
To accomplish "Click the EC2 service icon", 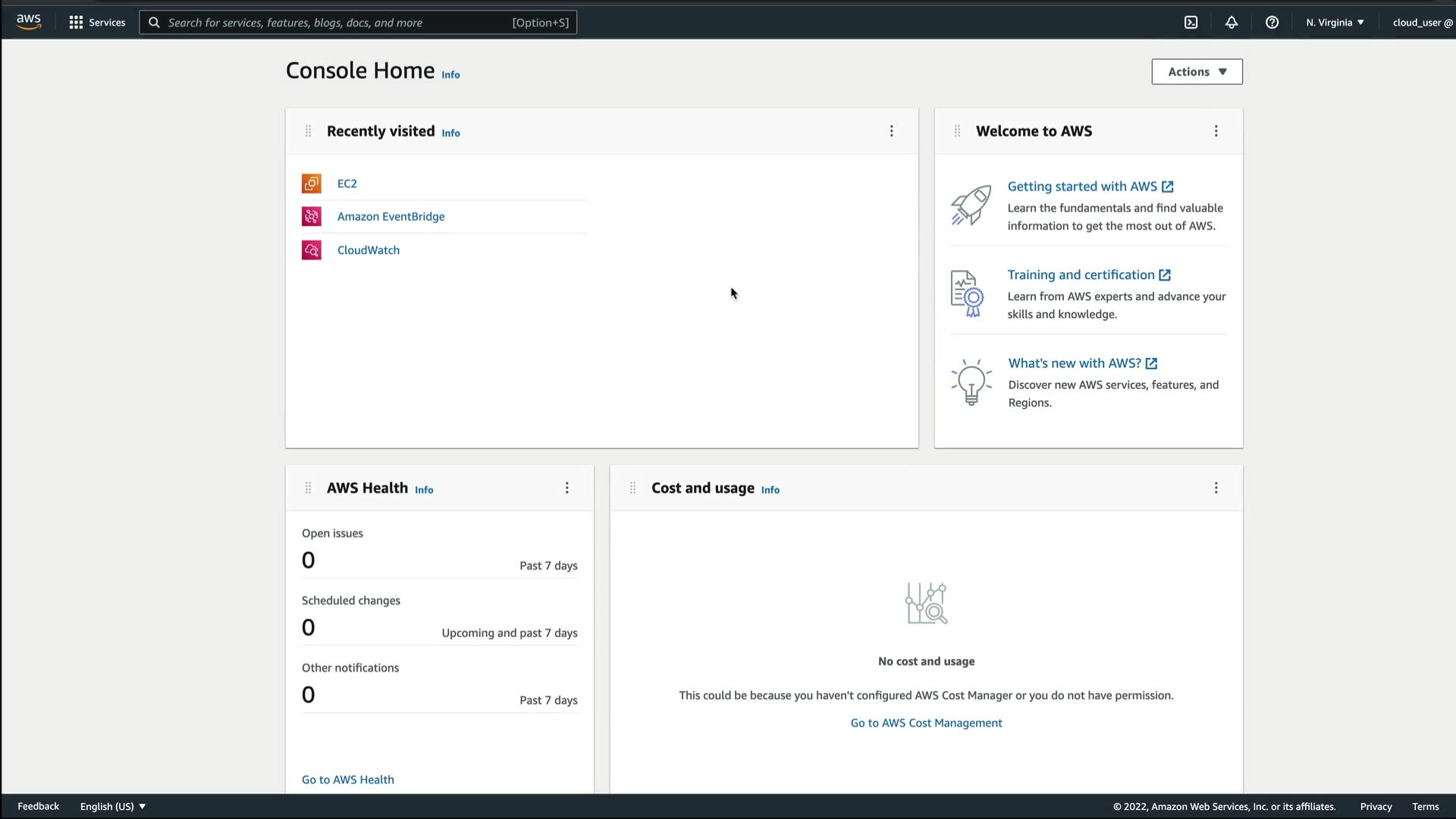I will (312, 184).
